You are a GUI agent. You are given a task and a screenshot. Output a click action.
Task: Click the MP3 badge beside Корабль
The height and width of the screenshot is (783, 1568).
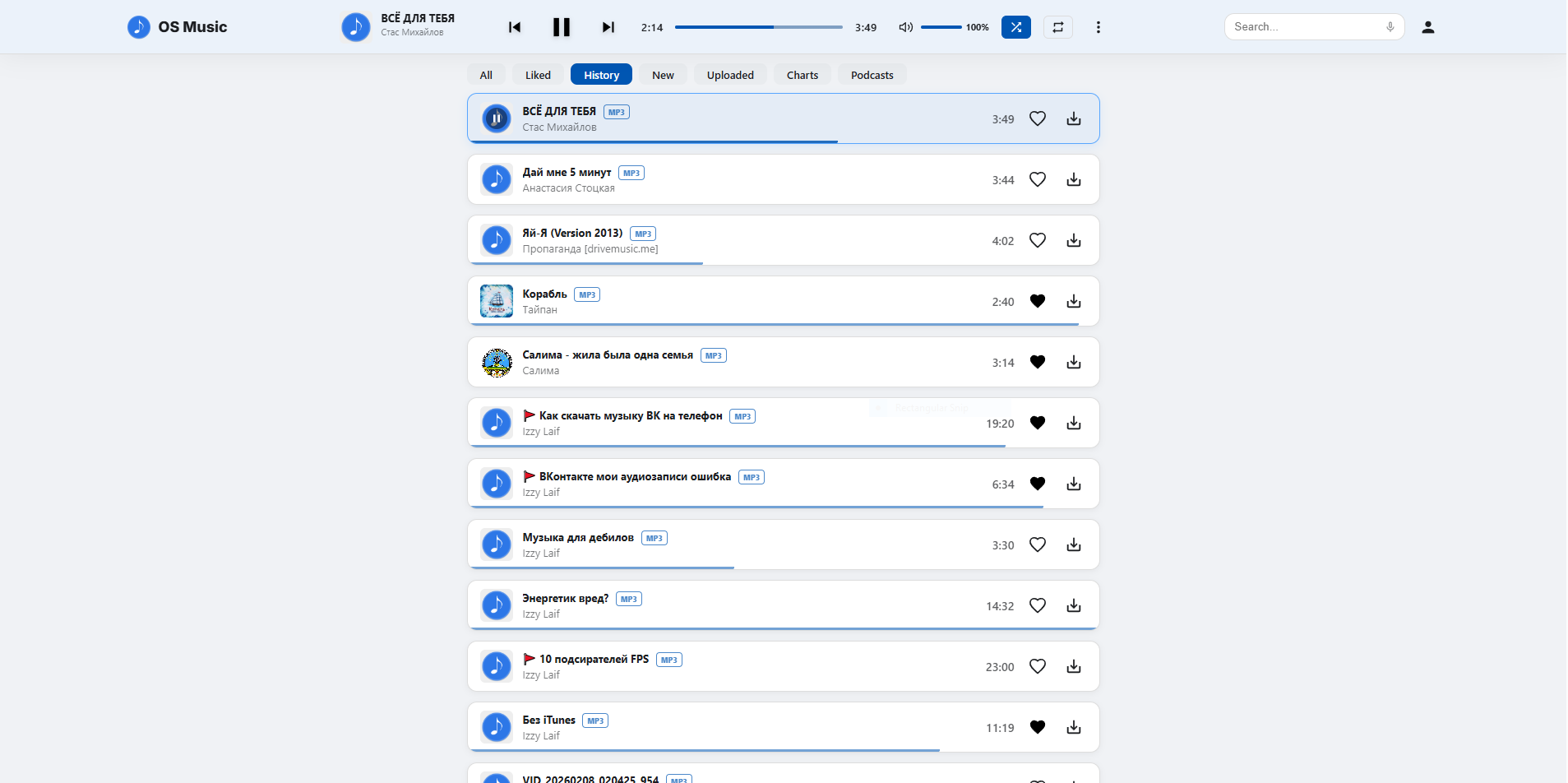tap(587, 294)
